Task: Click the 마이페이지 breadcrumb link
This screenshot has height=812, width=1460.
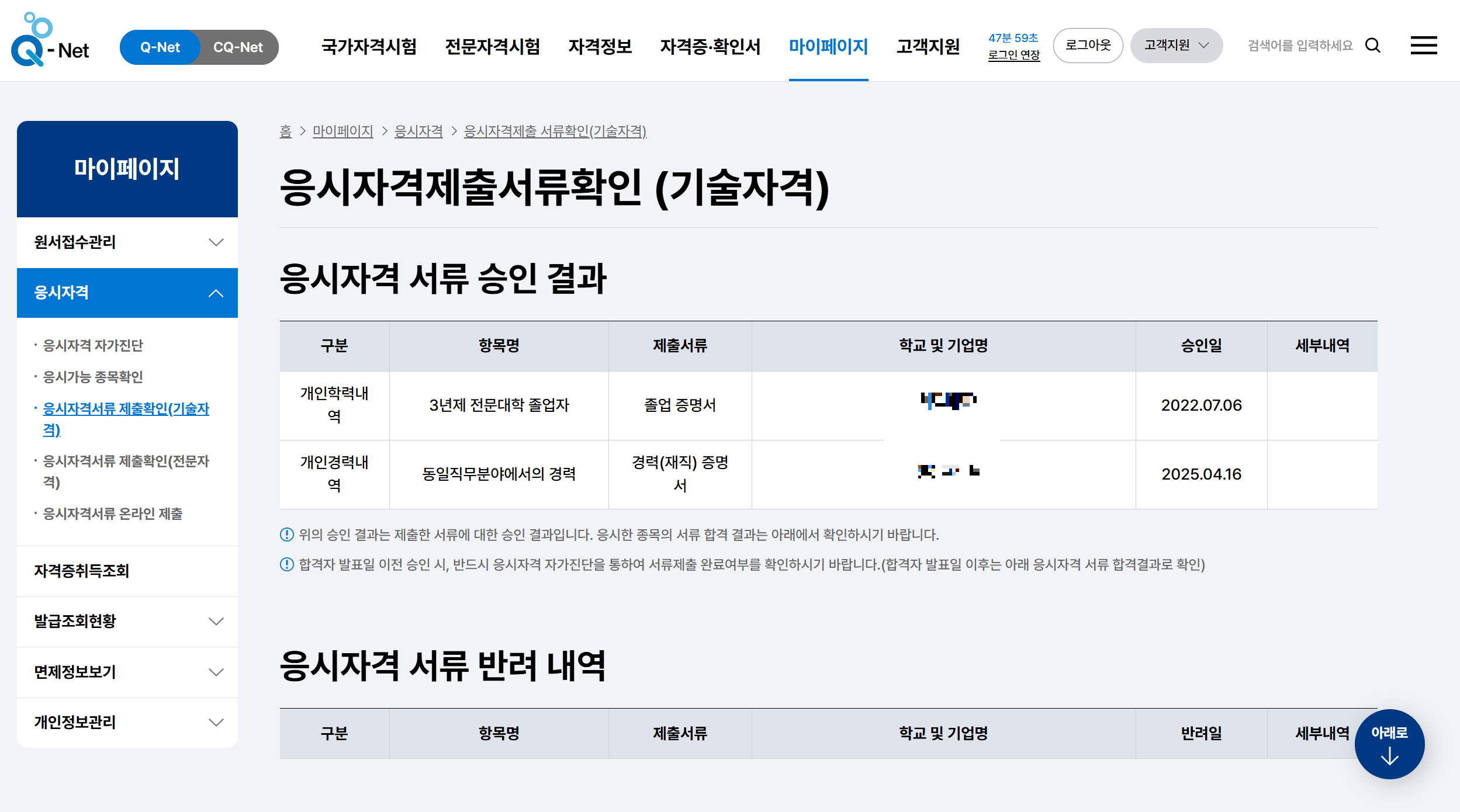Action: pos(342,131)
